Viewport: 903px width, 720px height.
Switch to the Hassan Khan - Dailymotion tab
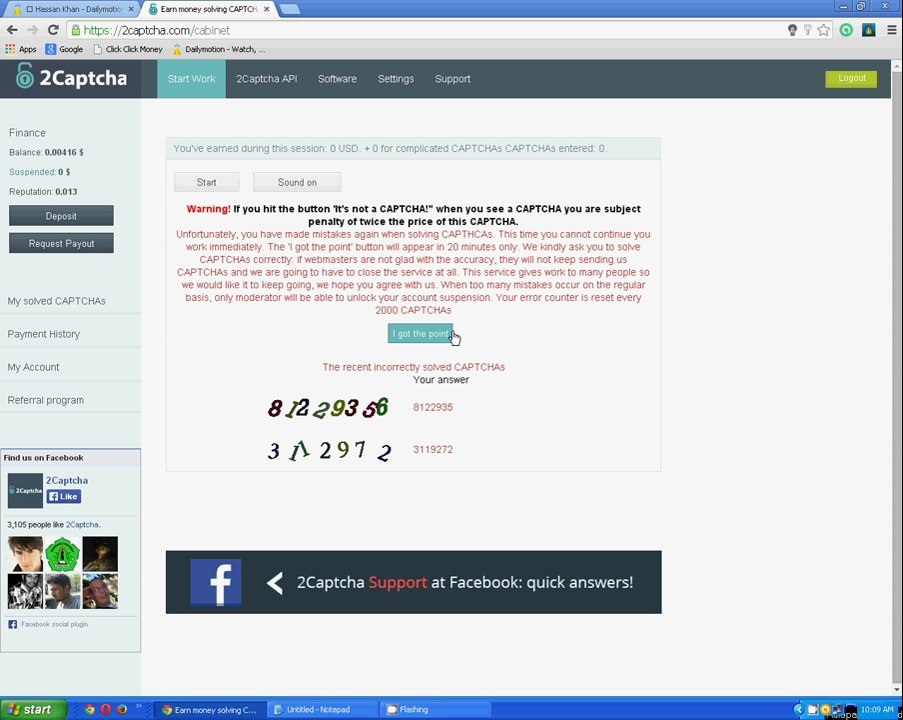coord(72,9)
